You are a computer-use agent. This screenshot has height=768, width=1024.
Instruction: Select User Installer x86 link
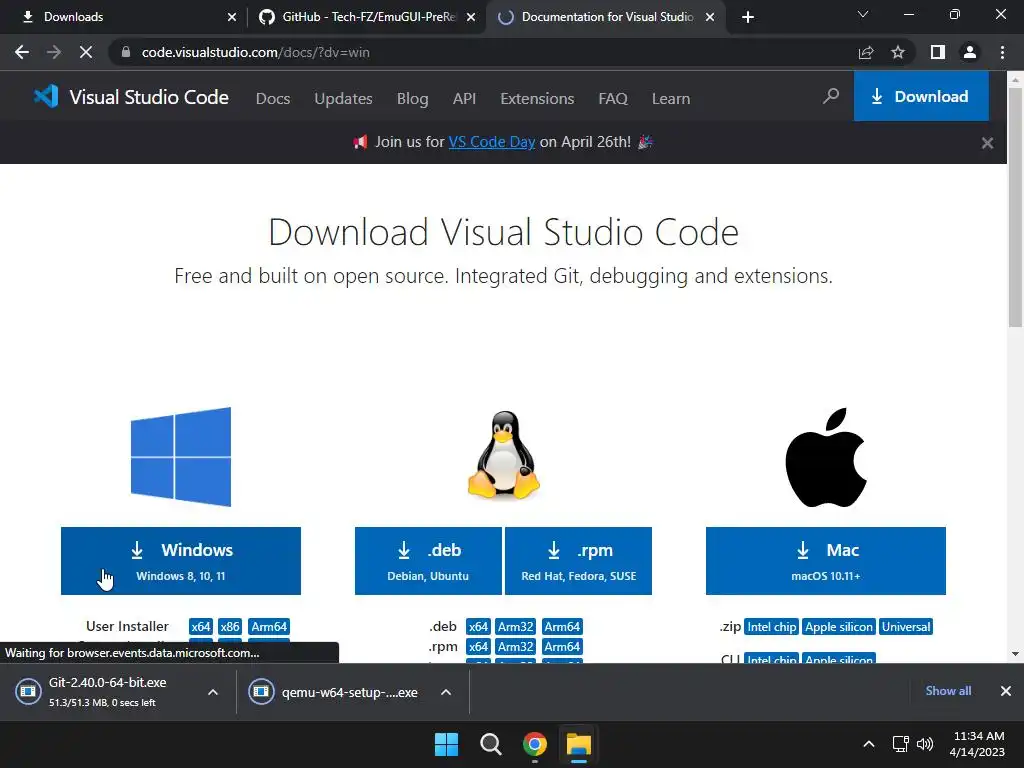(230, 626)
